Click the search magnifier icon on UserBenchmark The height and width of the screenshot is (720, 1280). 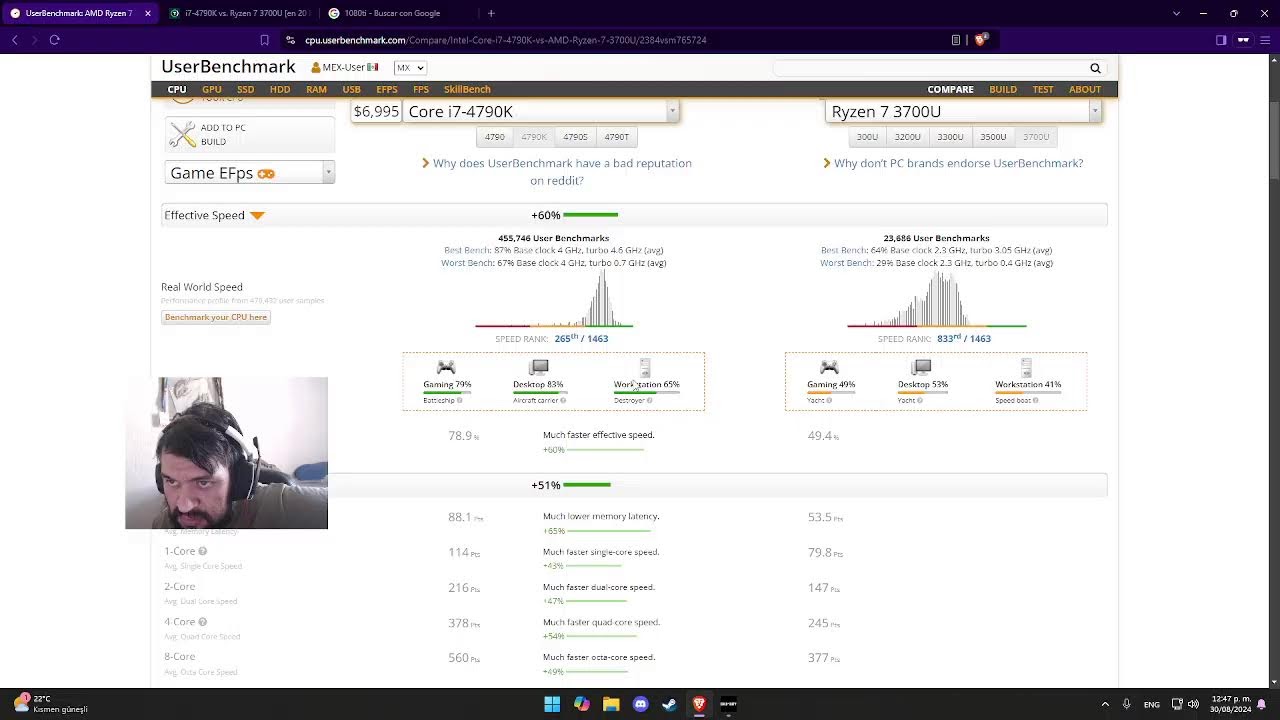tap(1095, 68)
